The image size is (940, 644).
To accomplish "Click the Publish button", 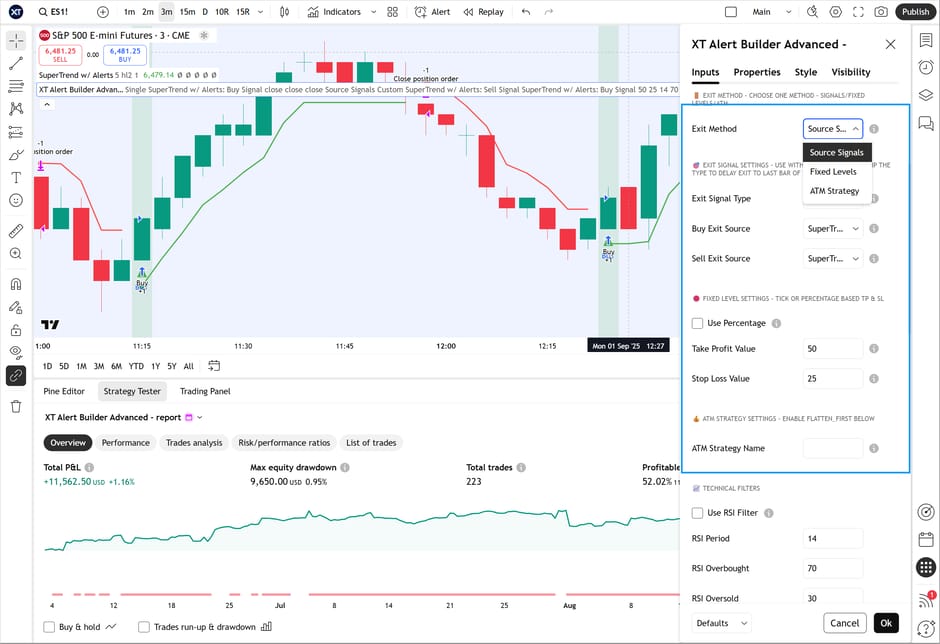I will (x=915, y=12).
